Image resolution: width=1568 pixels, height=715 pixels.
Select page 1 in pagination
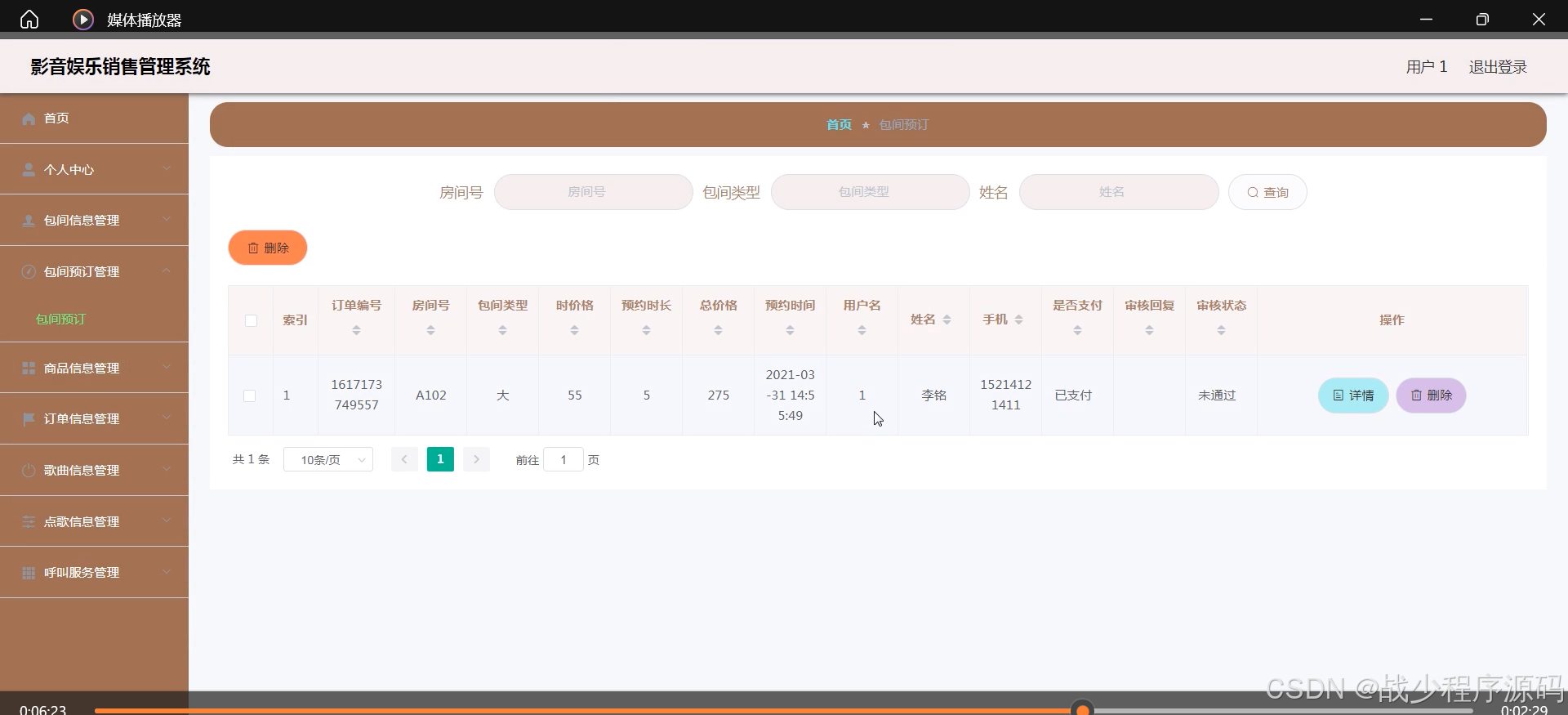440,459
